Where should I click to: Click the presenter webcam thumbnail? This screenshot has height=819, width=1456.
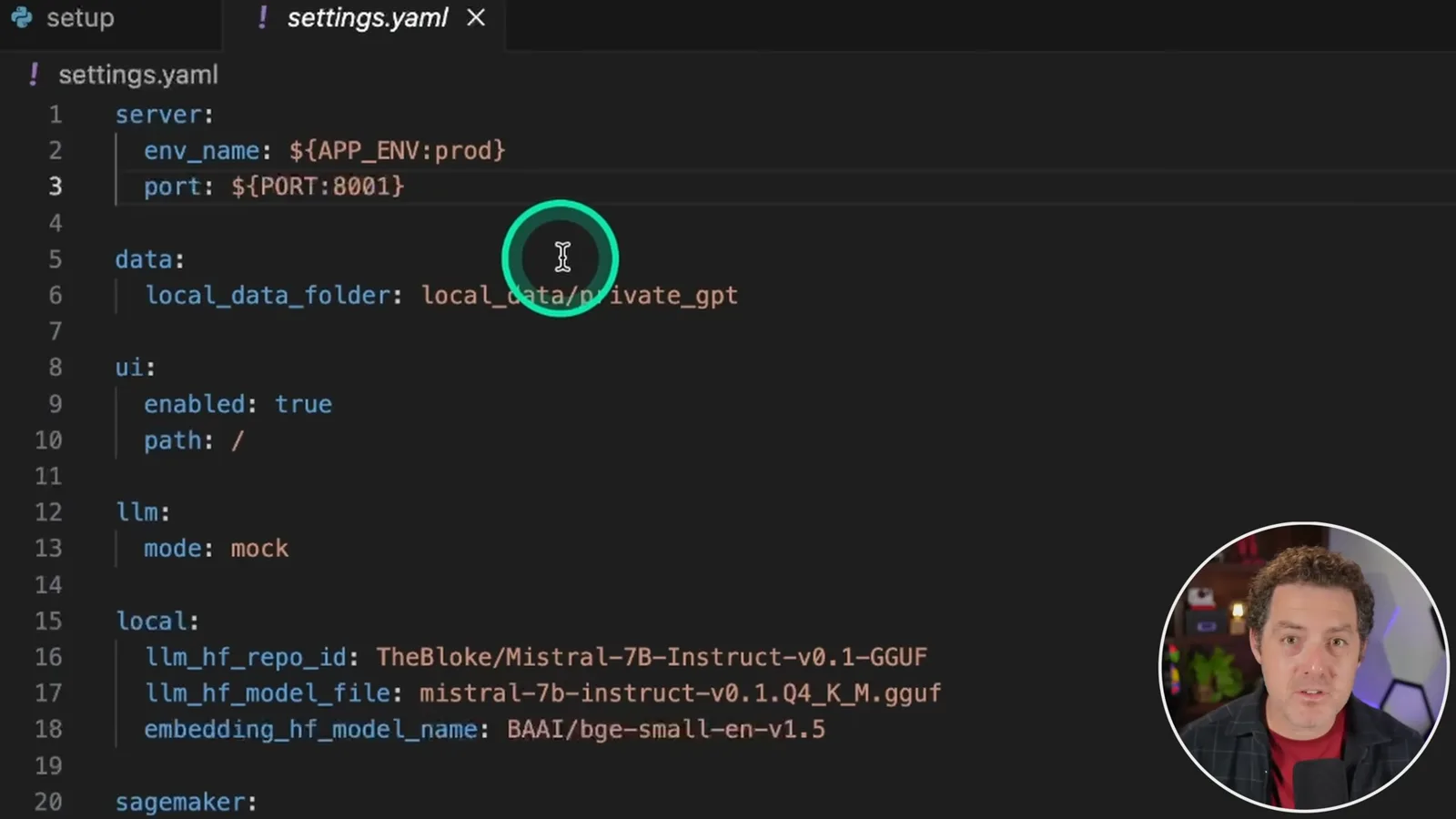pyautogui.click(x=1305, y=666)
